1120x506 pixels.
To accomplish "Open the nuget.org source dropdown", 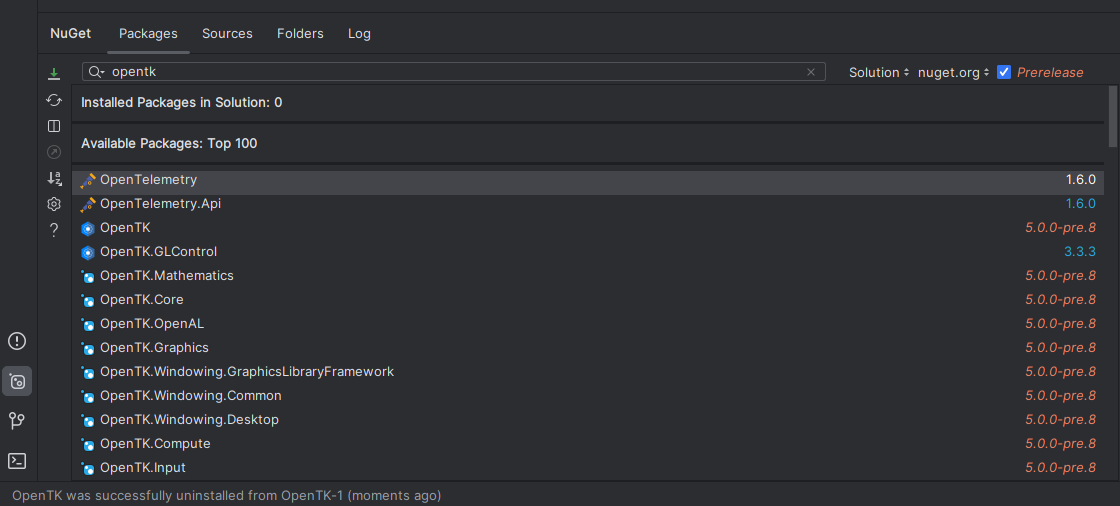I will [x=954, y=72].
